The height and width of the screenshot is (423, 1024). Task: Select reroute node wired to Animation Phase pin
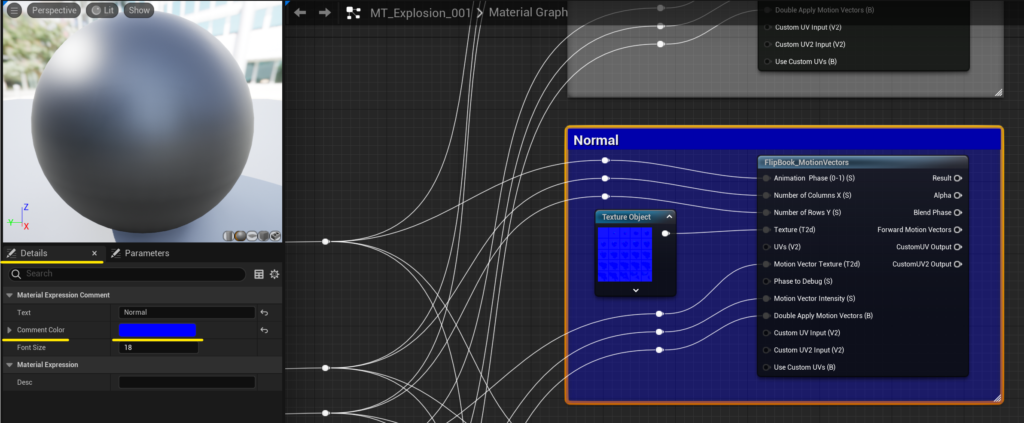[x=605, y=160]
